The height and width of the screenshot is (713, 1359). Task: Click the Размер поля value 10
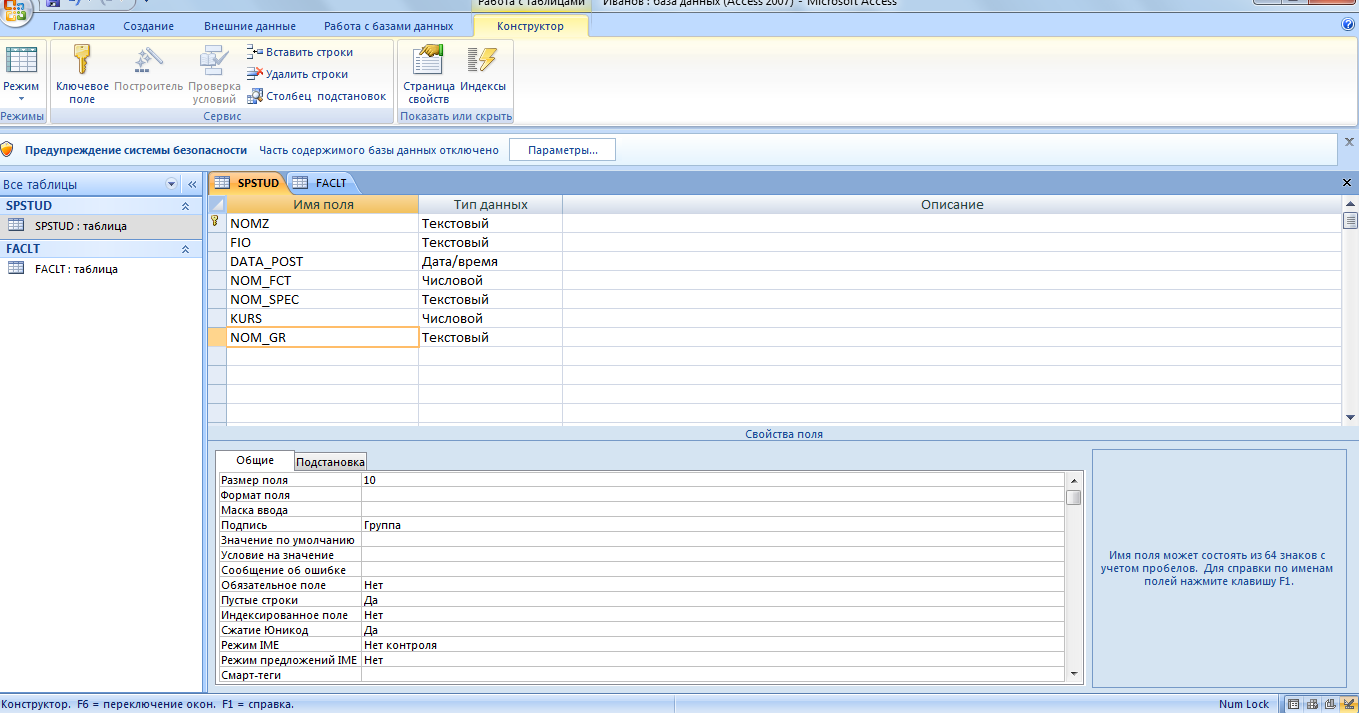click(x=713, y=480)
